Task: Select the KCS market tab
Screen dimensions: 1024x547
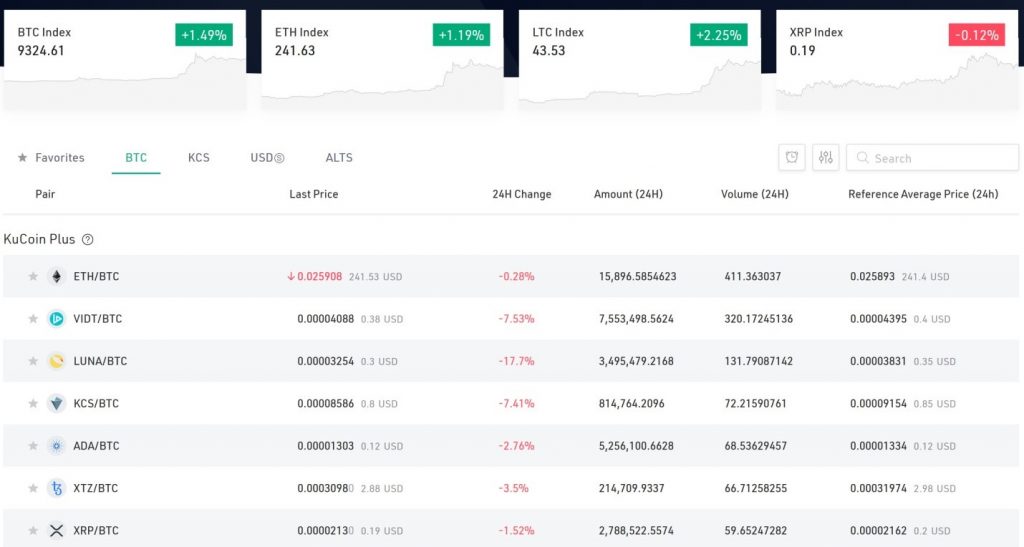Action: tap(199, 157)
